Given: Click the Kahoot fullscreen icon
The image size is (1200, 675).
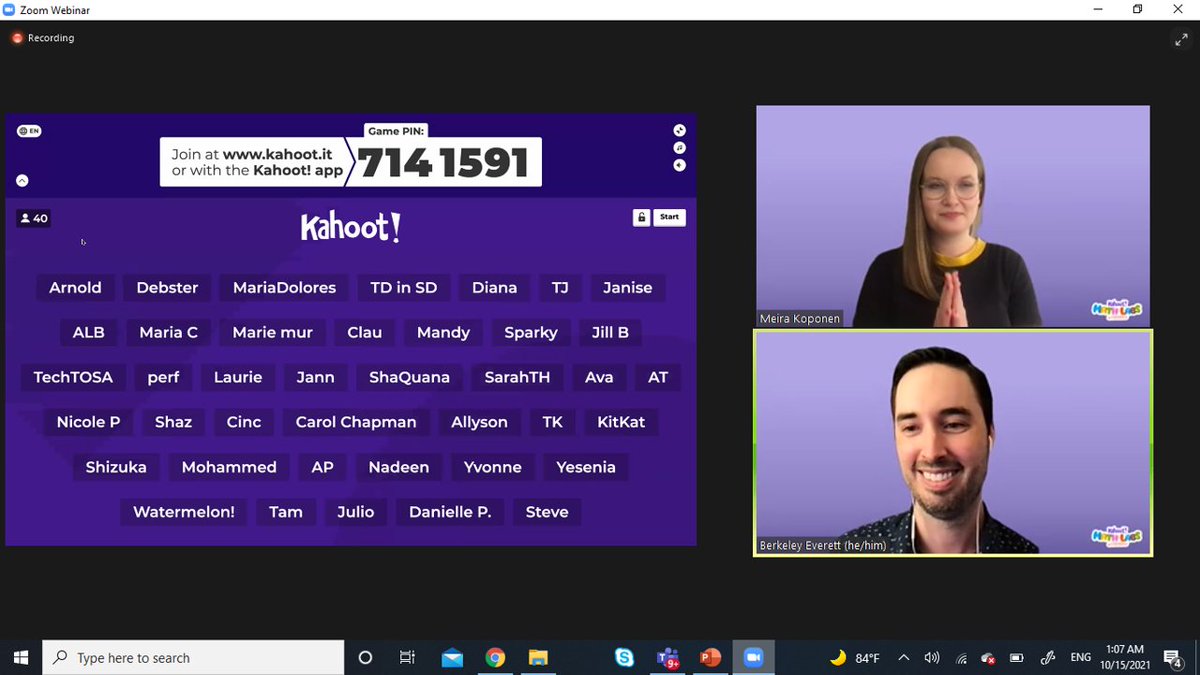Looking at the screenshot, I should [679, 130].
